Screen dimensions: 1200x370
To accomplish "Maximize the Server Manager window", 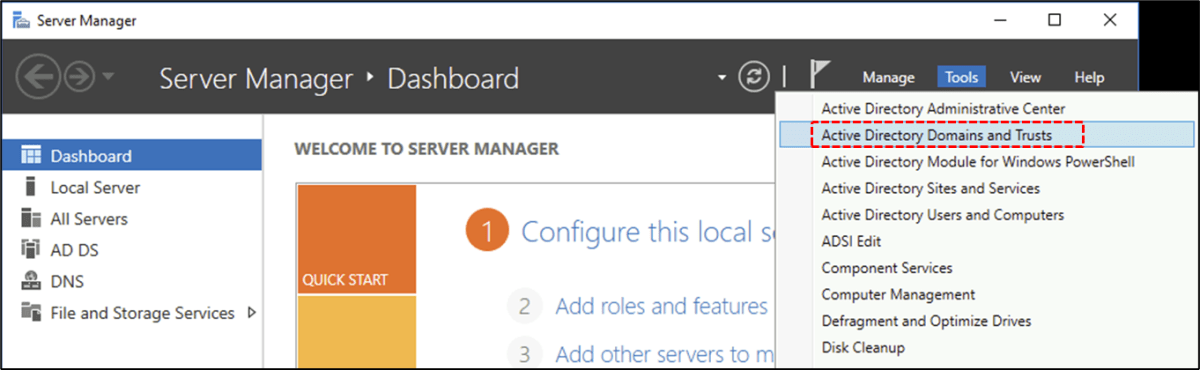I will (1055, 20).
